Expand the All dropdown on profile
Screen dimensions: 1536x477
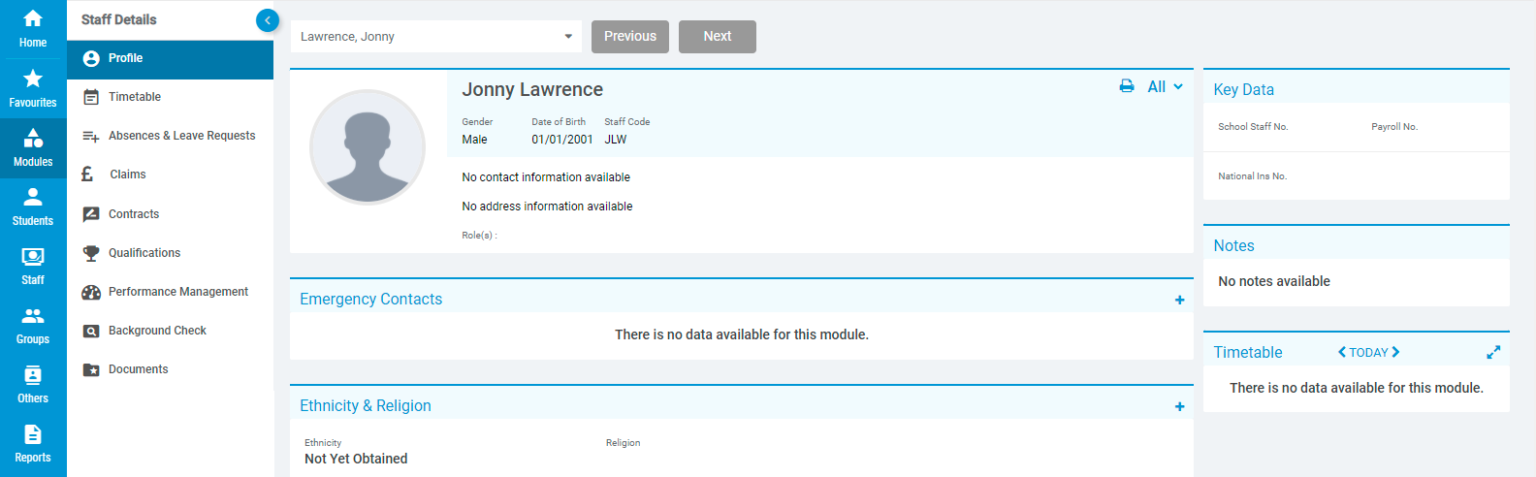[1165, 87]
